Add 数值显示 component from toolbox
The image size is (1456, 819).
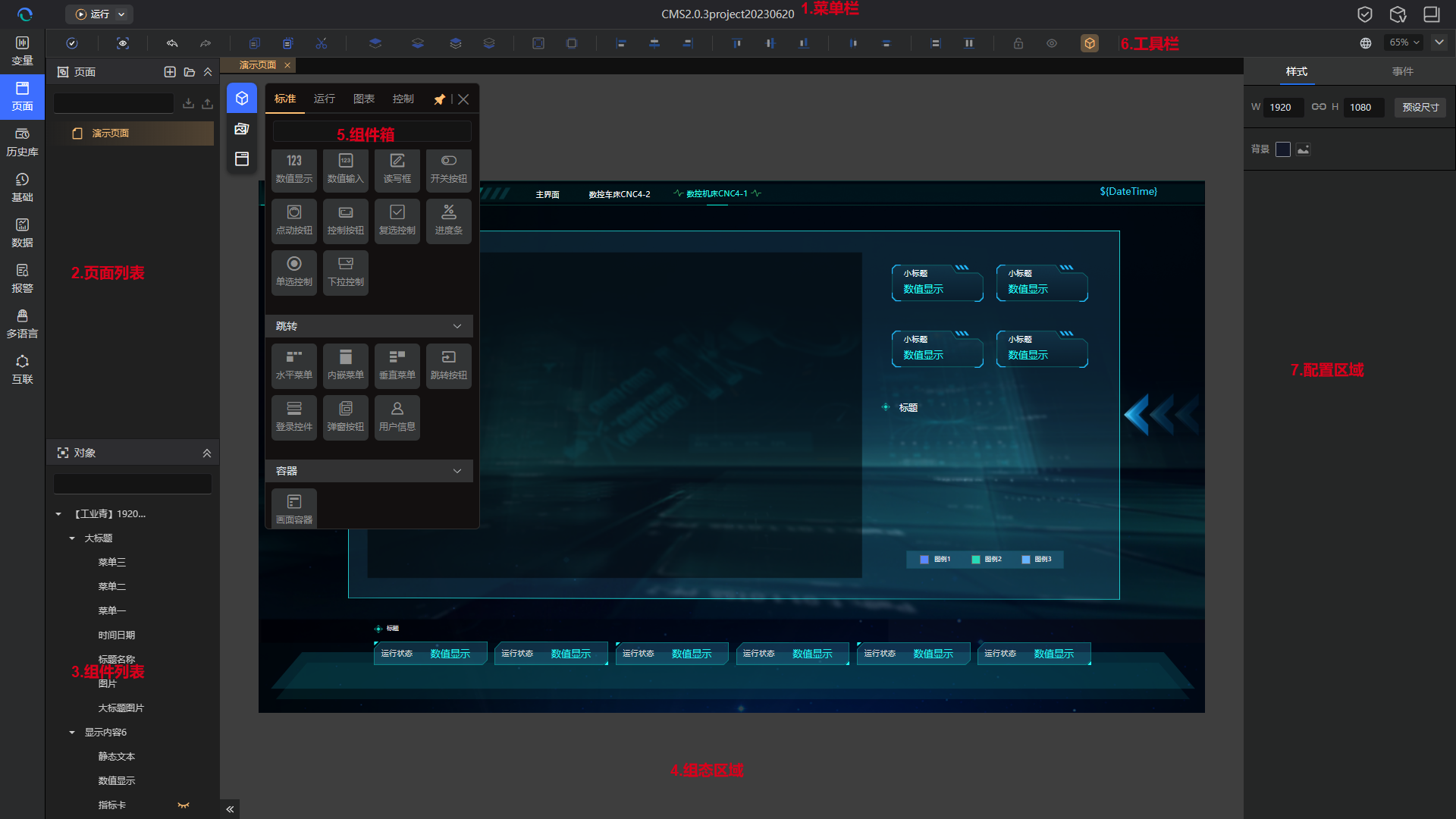(294, 169)
